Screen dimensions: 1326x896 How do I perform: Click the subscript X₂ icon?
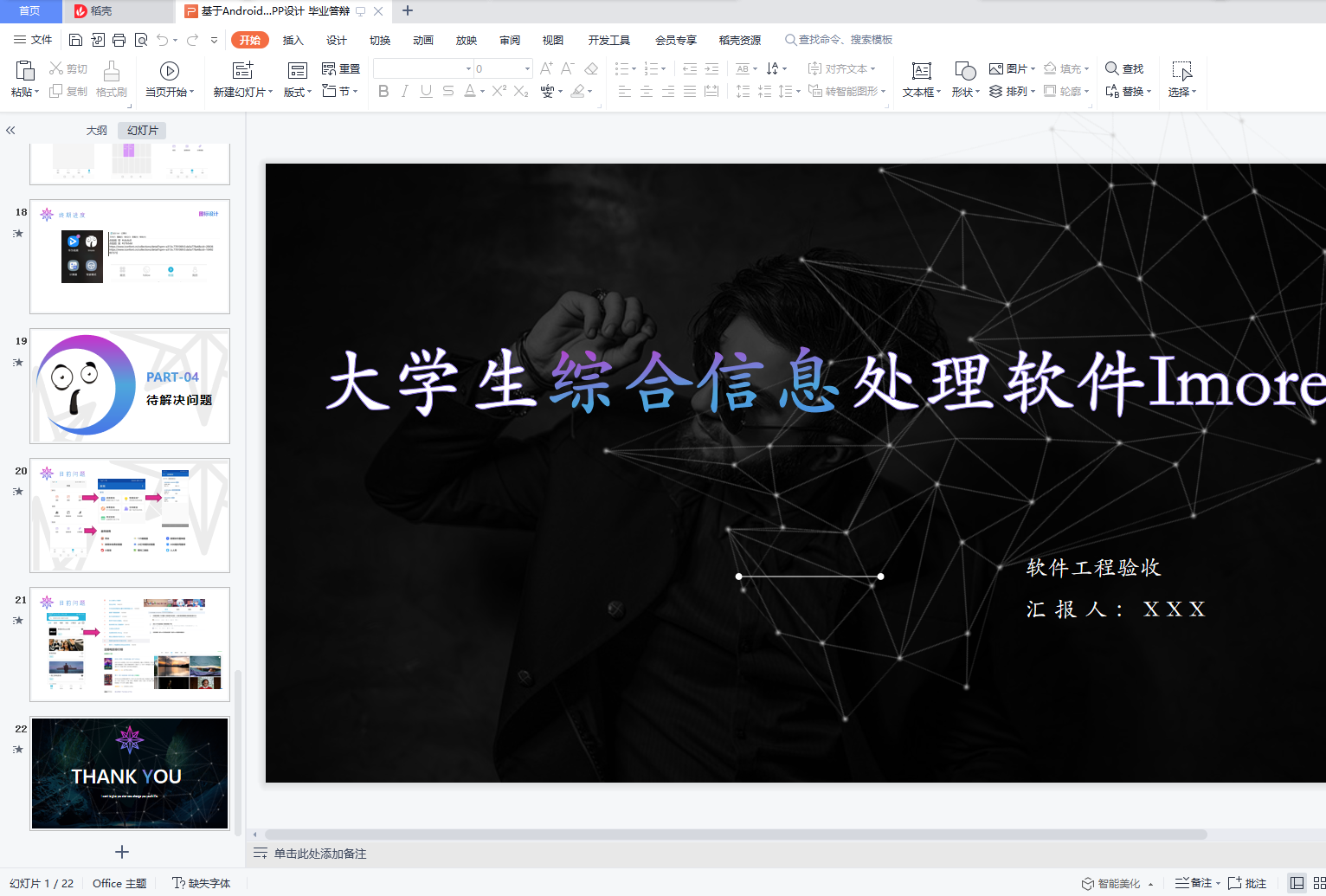pos(521,91)
